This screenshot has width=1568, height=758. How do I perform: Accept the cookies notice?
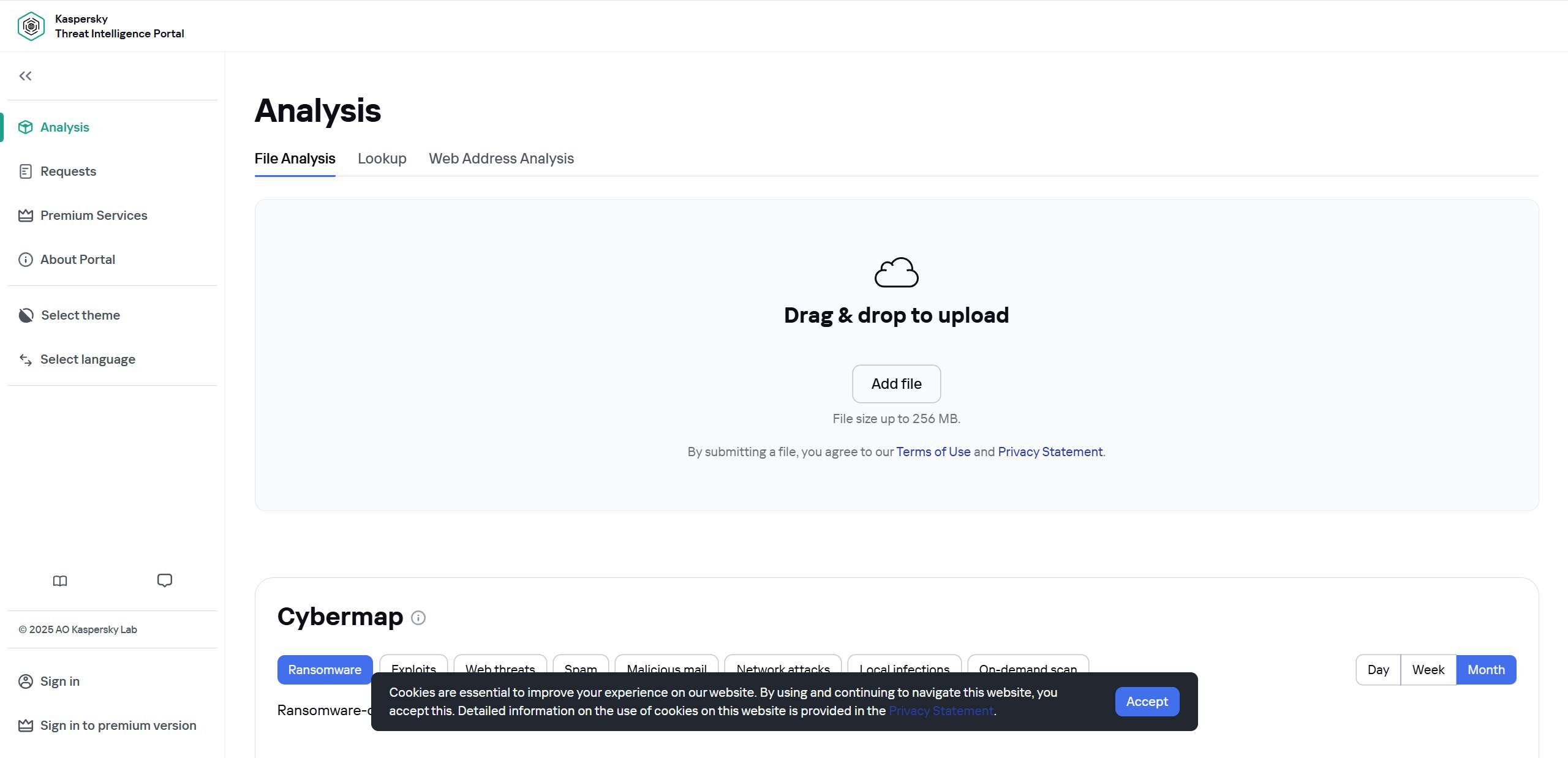pyautogui.click(x=1147, y=702)
